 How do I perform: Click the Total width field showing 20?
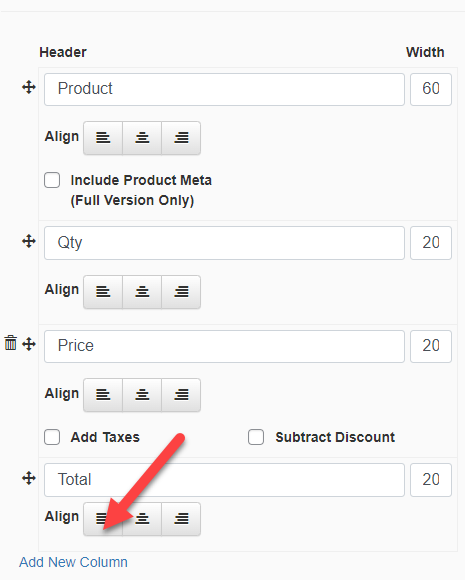tap(431, 480)
